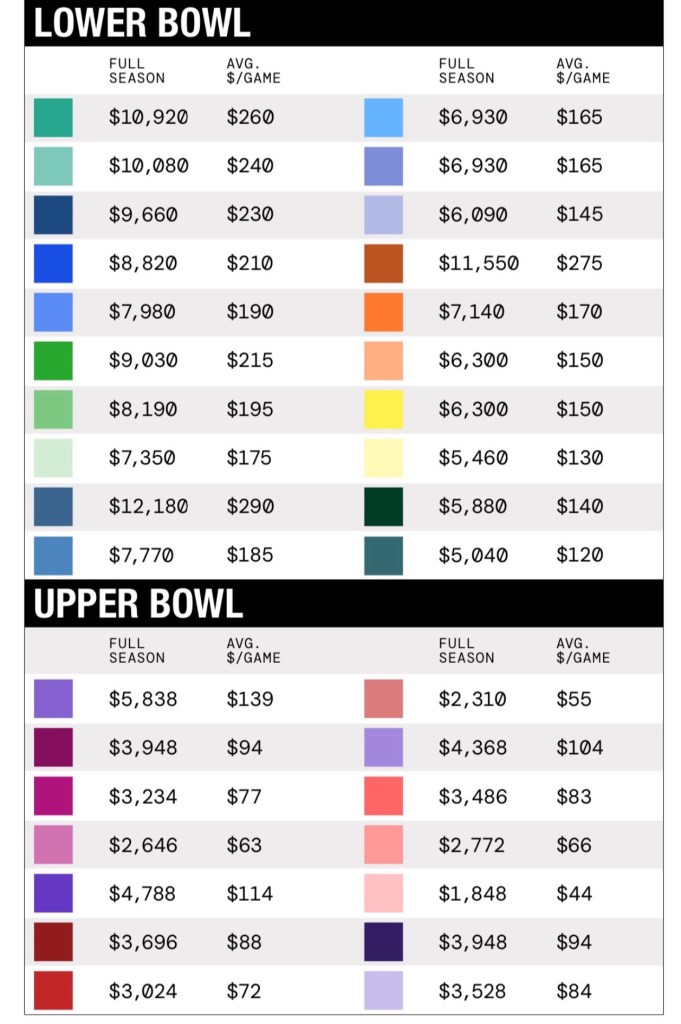The width and height of the screenshot is (681, 1024).
Task: Click the Lower Bowl section header
Action: pyautogui.click(x=141, y=23)
